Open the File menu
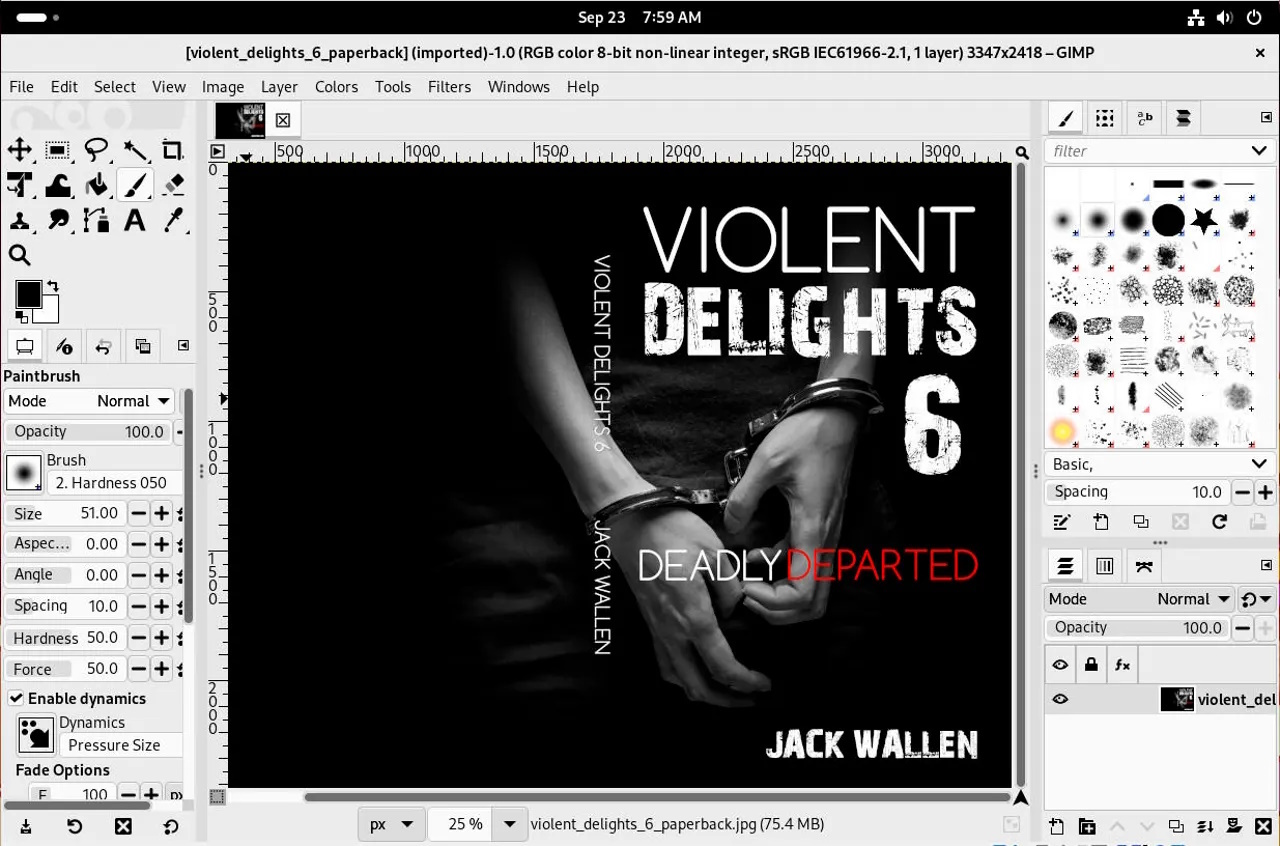 (x=21, y=87)
